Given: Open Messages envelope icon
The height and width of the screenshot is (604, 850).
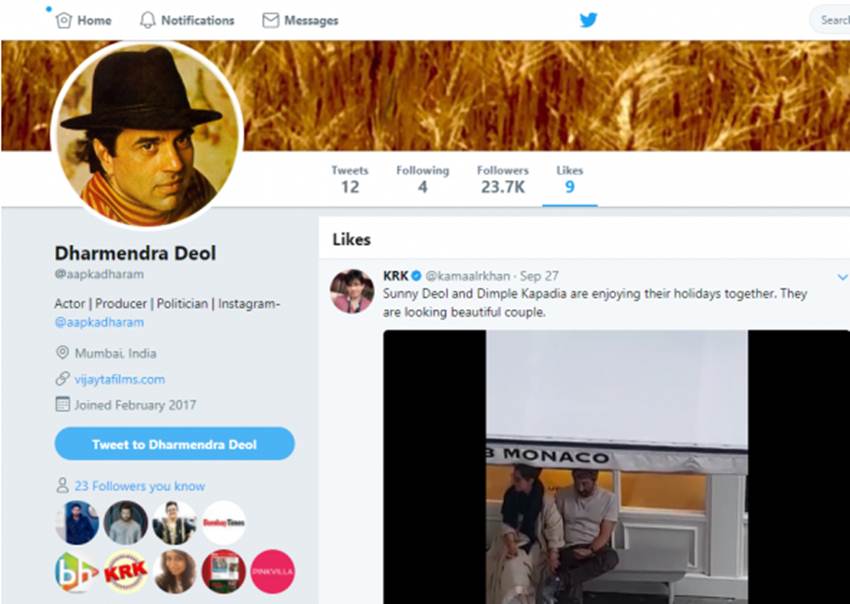Looking at the screenshot, I should (270, 20).
